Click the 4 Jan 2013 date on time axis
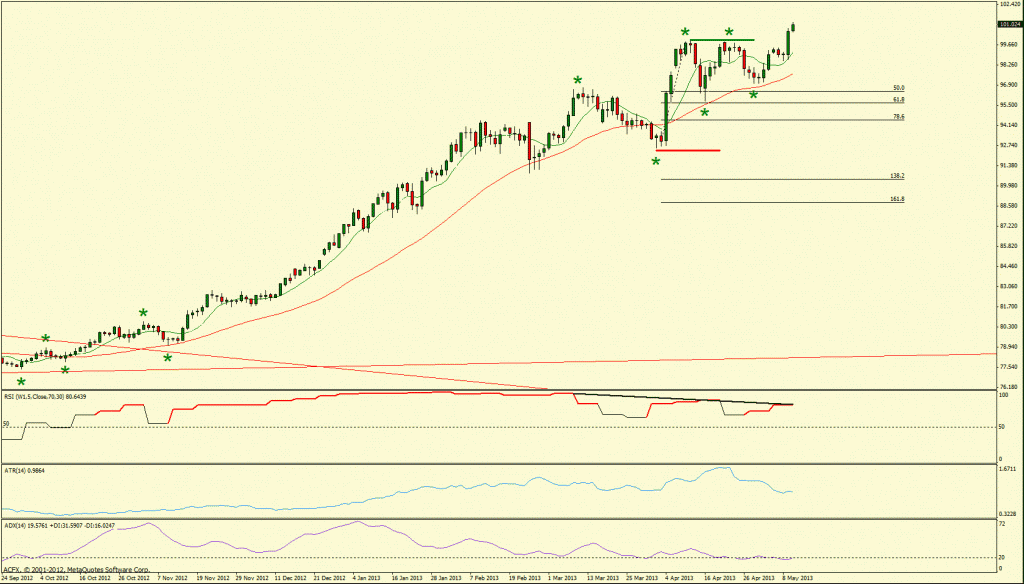 coord(366,578)
